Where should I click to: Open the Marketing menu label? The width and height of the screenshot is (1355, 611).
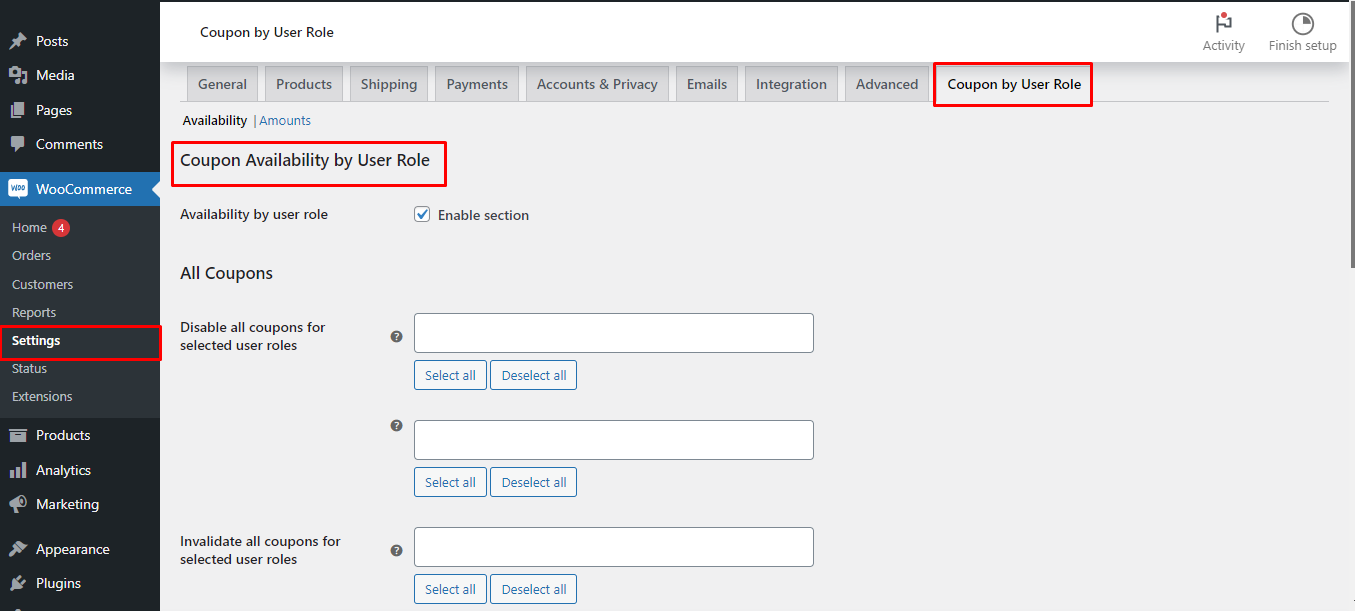(67, 504)
